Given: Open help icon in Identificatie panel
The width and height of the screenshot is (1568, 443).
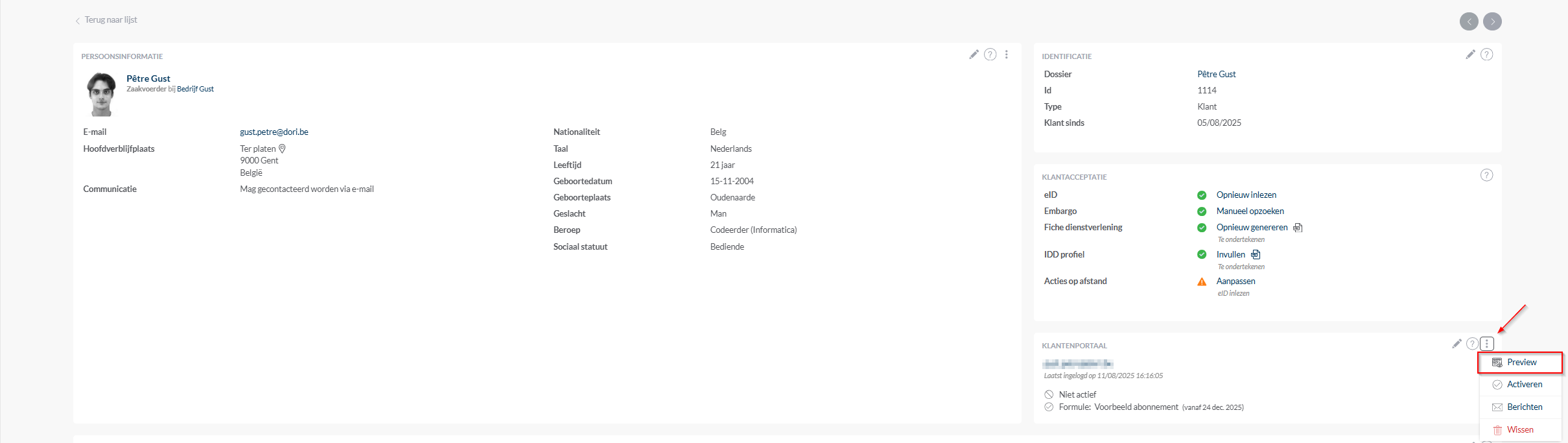Looking at the screenshot, I should click(1486, 54).
